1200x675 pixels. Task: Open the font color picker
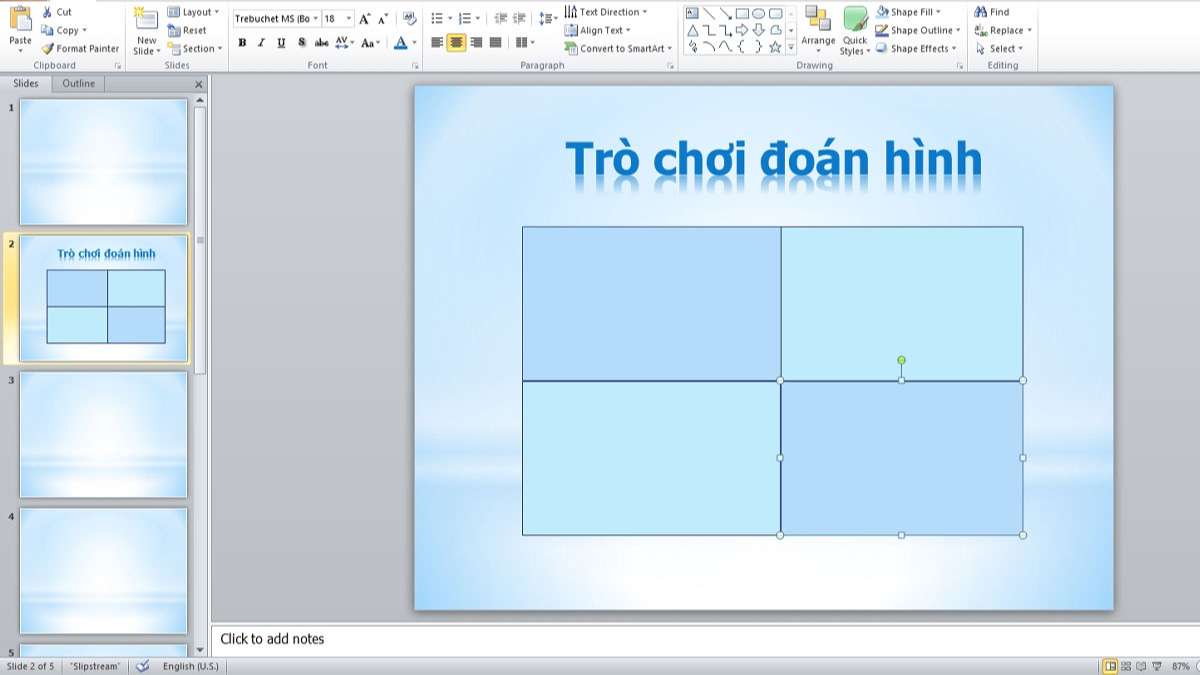[404, 43]
